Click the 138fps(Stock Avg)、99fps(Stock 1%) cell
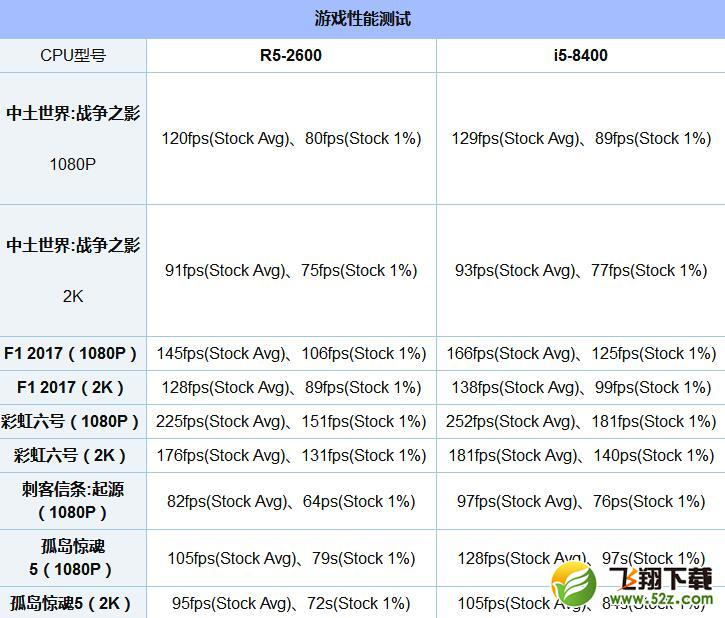This screenshot has height=618, width=725. [581, 387]
